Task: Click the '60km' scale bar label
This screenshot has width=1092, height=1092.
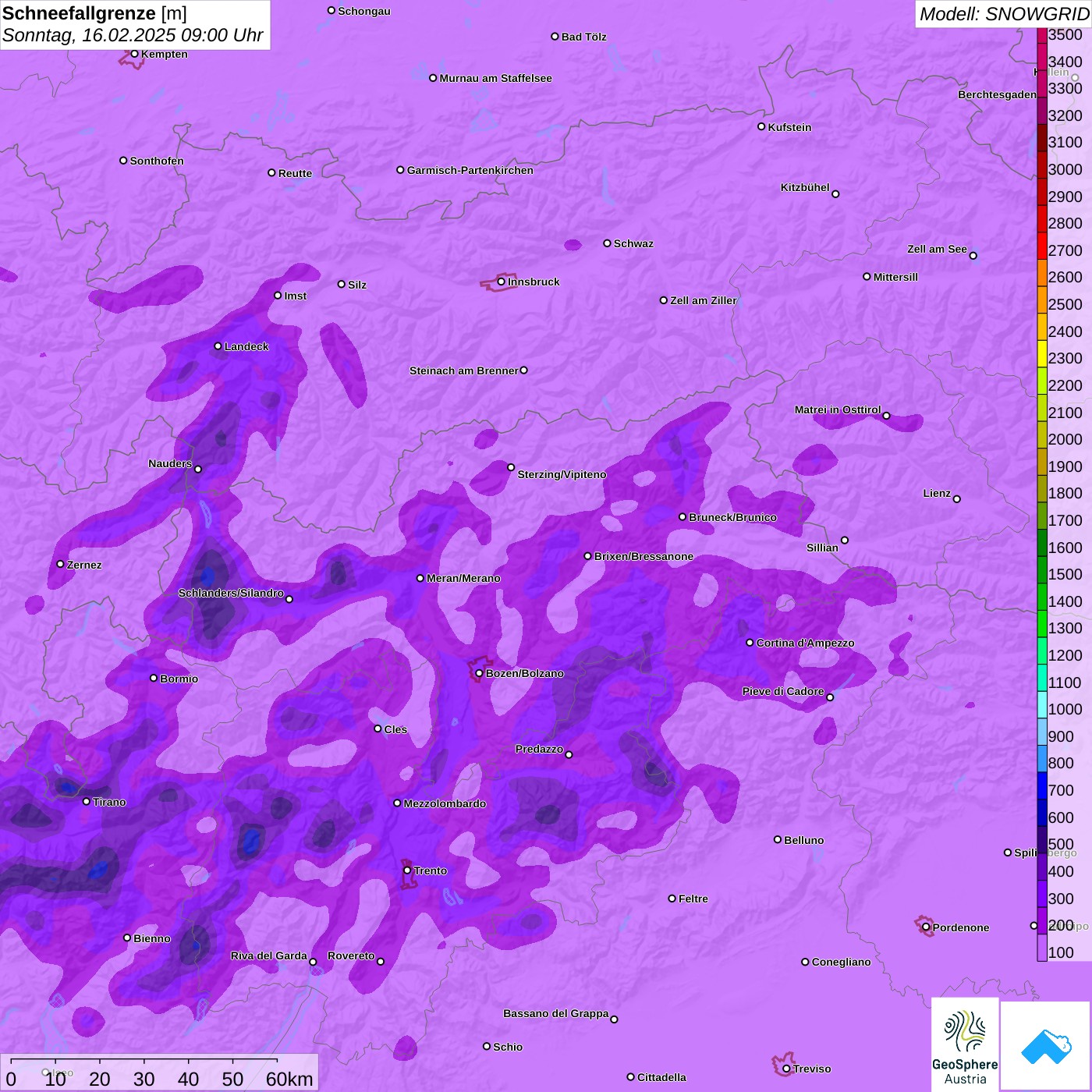Action: click(289, 1079)
